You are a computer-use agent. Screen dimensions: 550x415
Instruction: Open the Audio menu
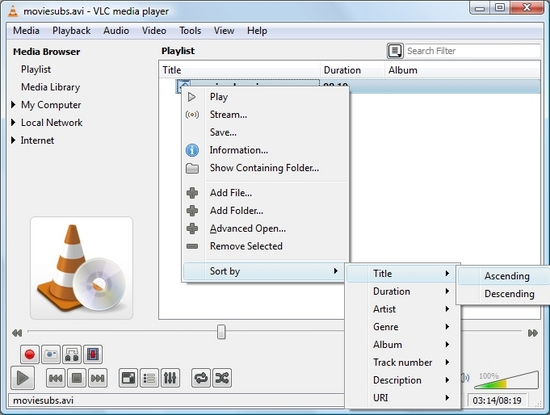point(116,31)
